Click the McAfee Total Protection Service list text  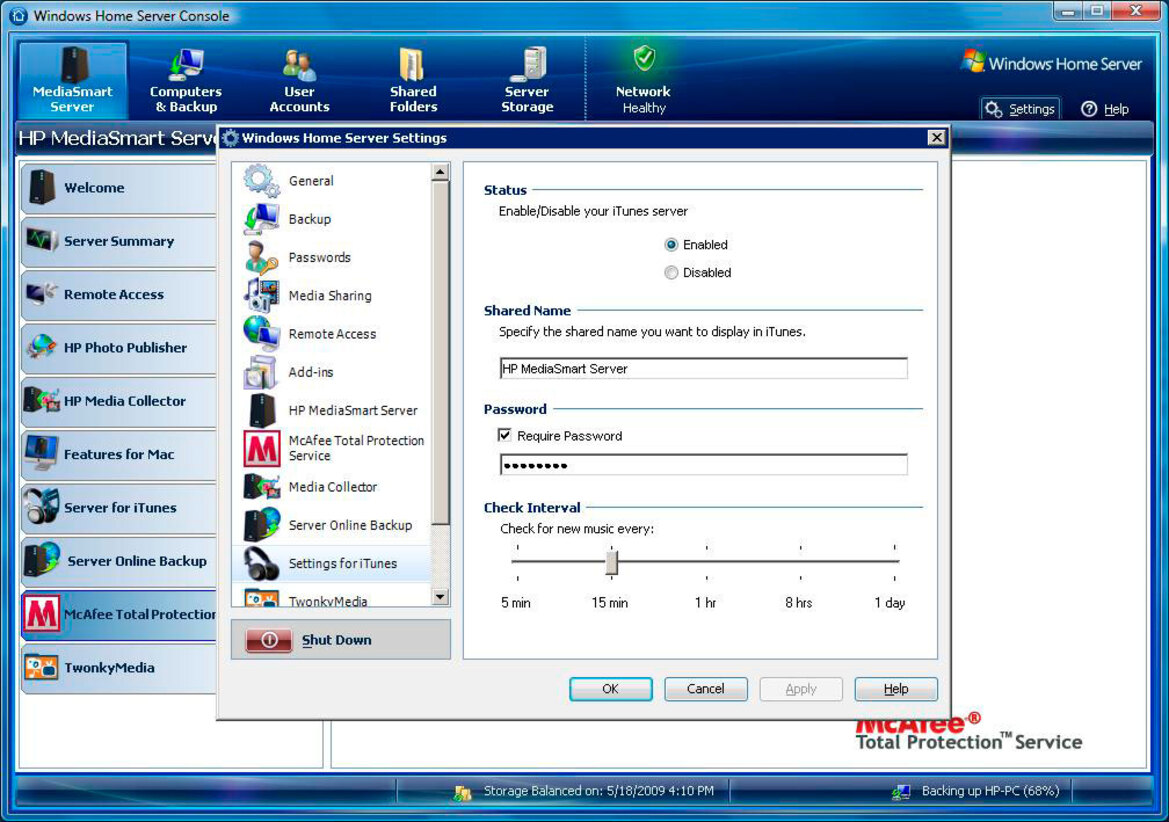pos(356,448)
